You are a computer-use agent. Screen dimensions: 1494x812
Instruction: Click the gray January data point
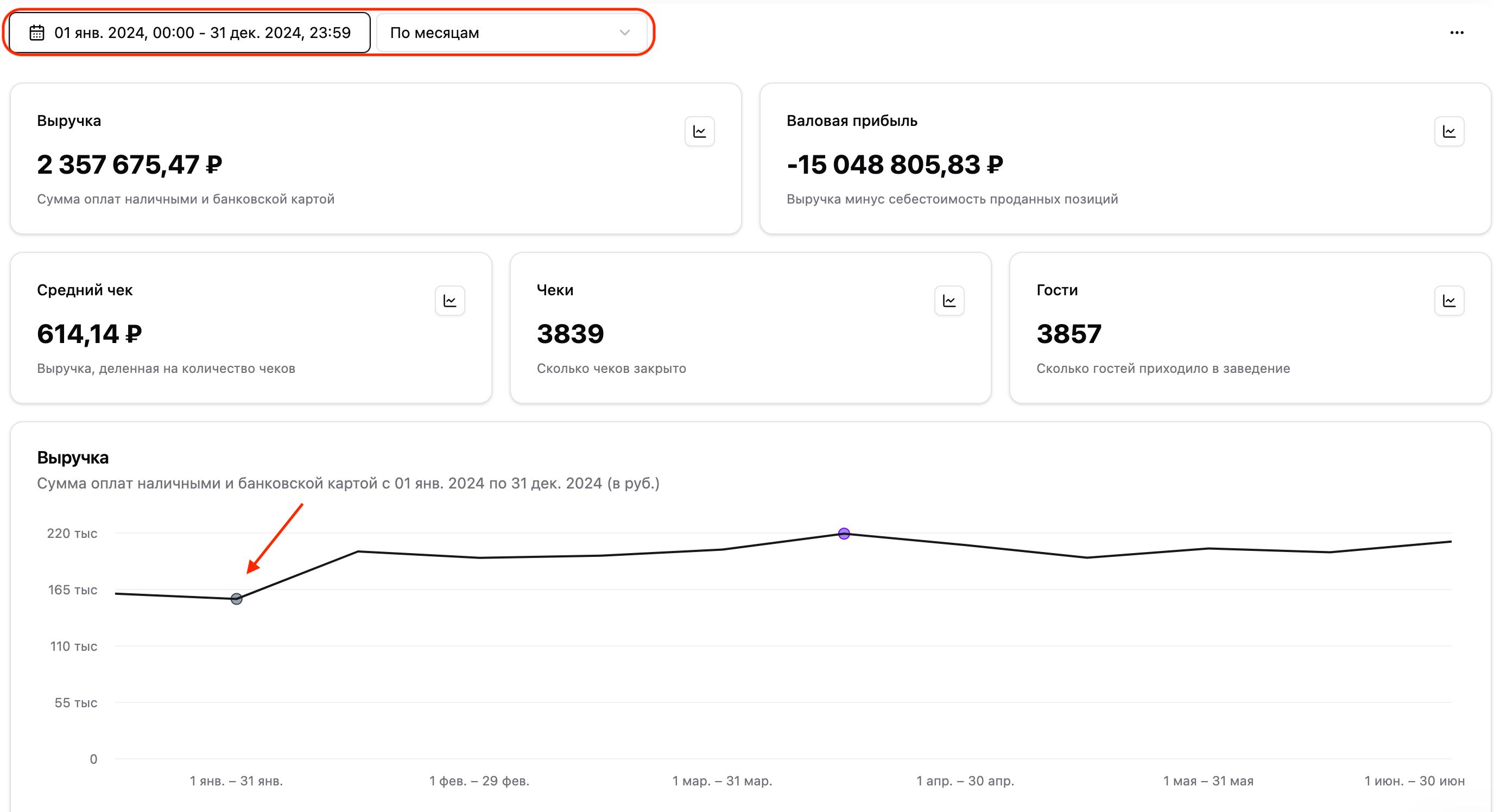237,599
